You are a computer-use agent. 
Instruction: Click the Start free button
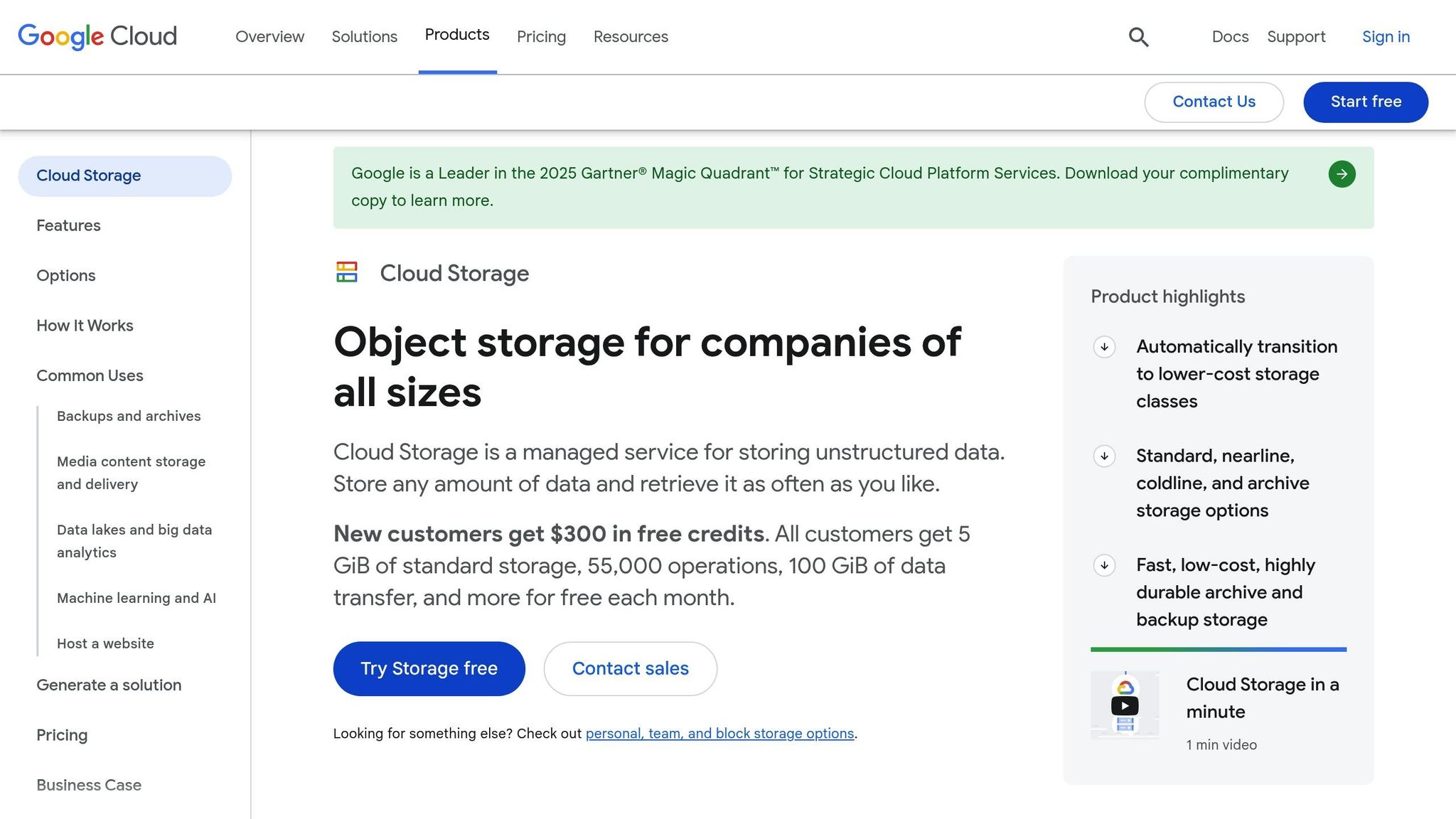(x=1366, y=102)
